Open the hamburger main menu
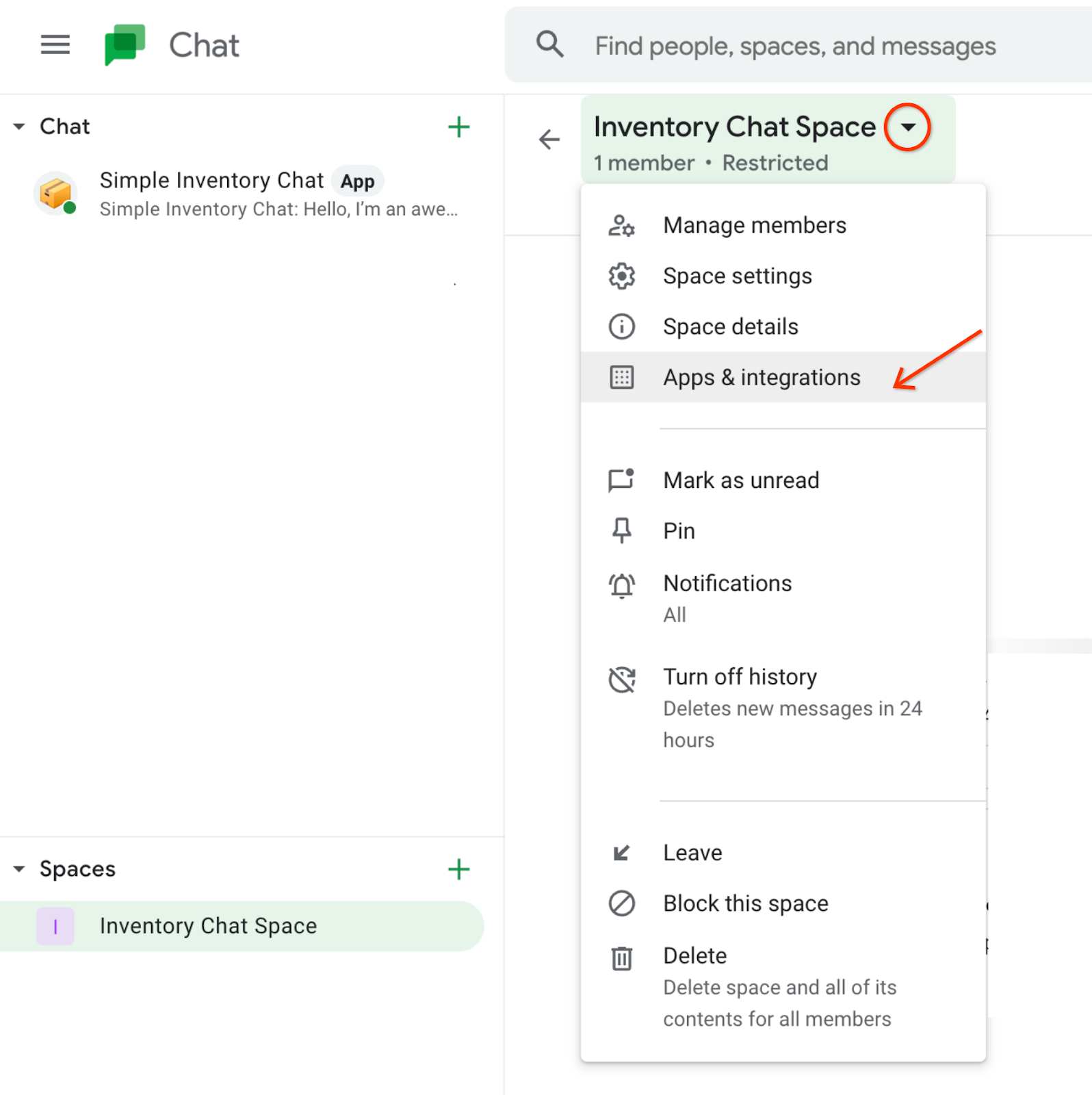 pos(55,45)
